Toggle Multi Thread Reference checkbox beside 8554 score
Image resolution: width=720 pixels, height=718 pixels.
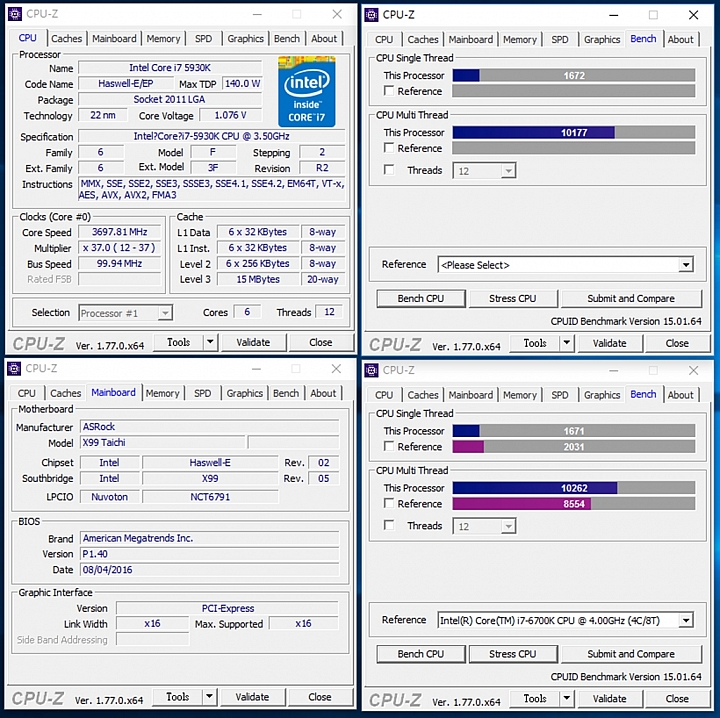click(x=389, y=503)
